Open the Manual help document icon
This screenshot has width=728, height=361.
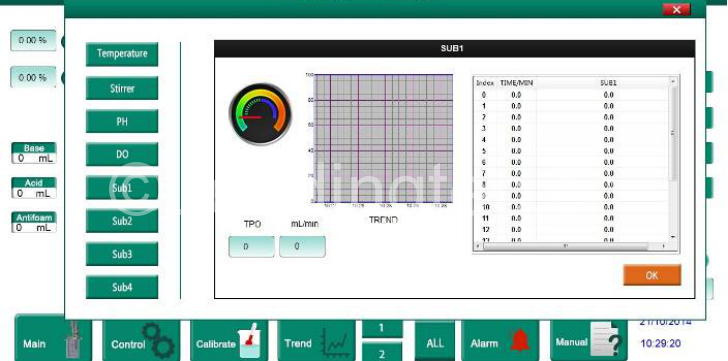click(589, 340)
